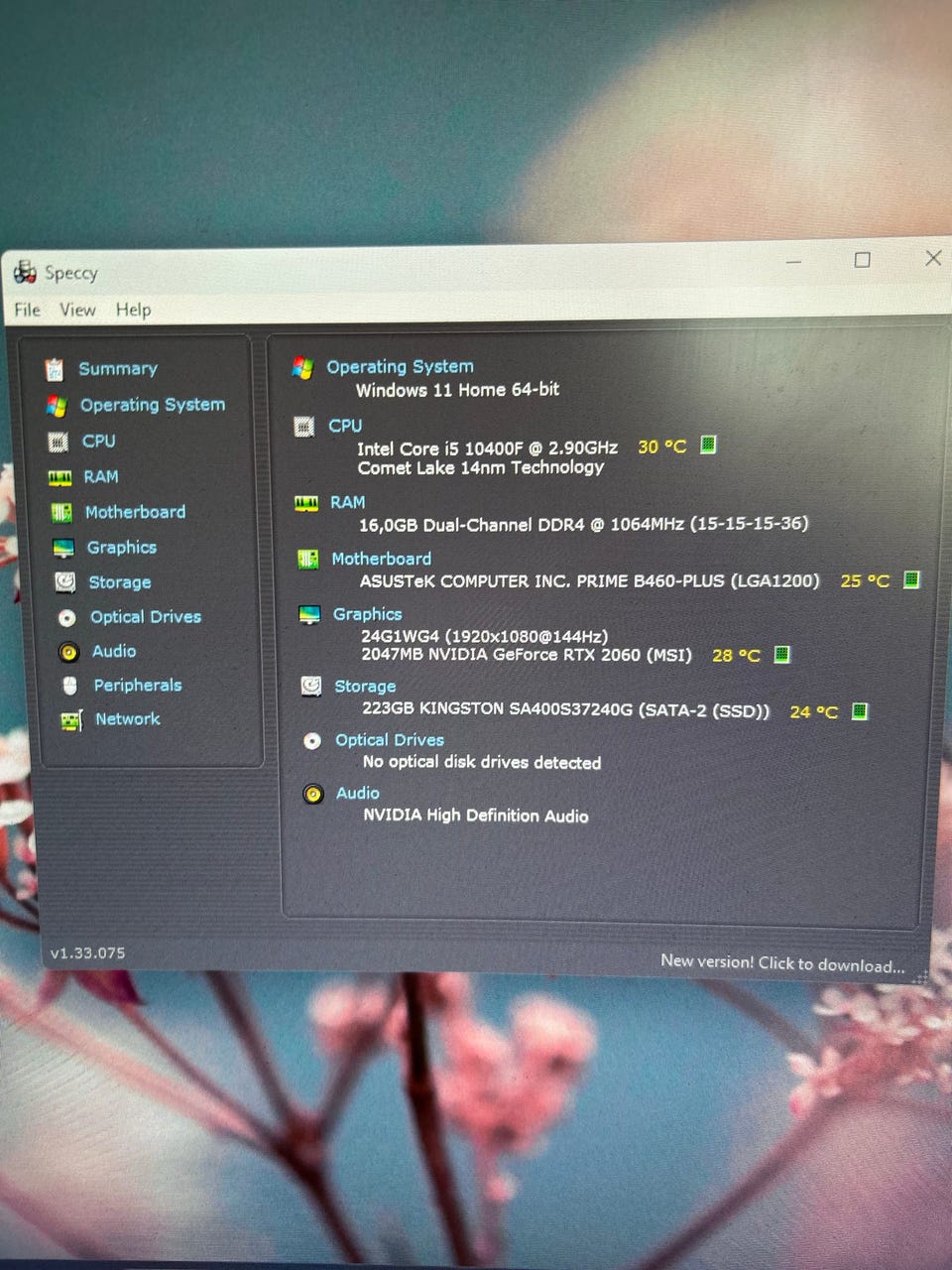Click the Storage drive icon in sidebar
This screenshot has width=952, height=1270.
(x=64, y=582)
